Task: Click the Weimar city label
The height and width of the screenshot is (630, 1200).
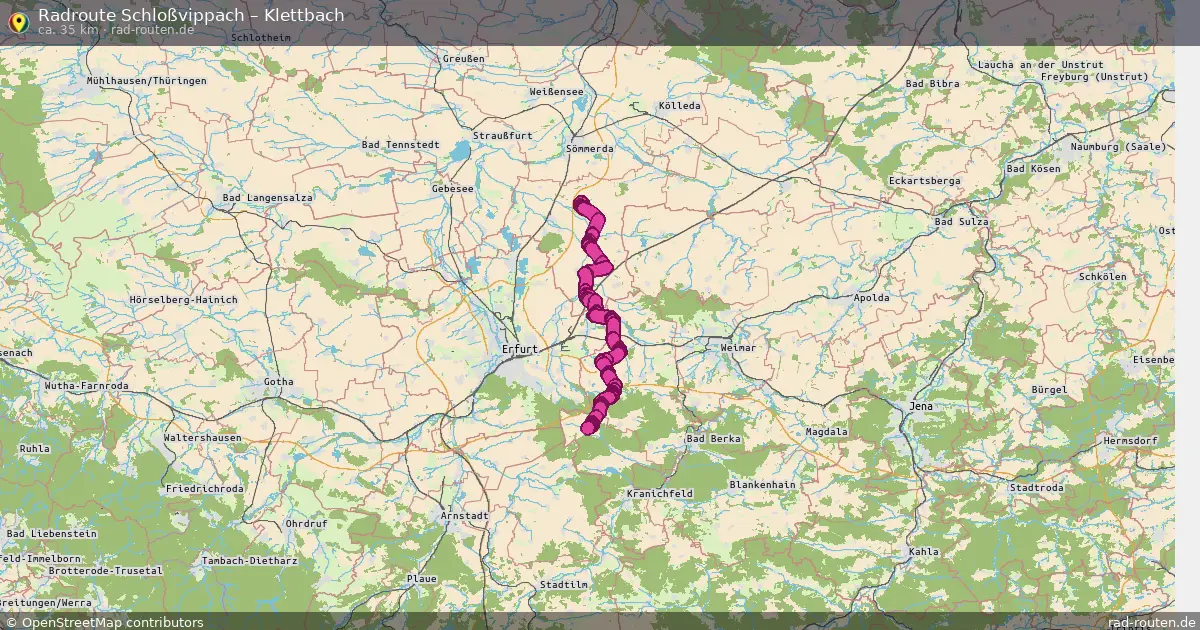Action: point(738,347)
